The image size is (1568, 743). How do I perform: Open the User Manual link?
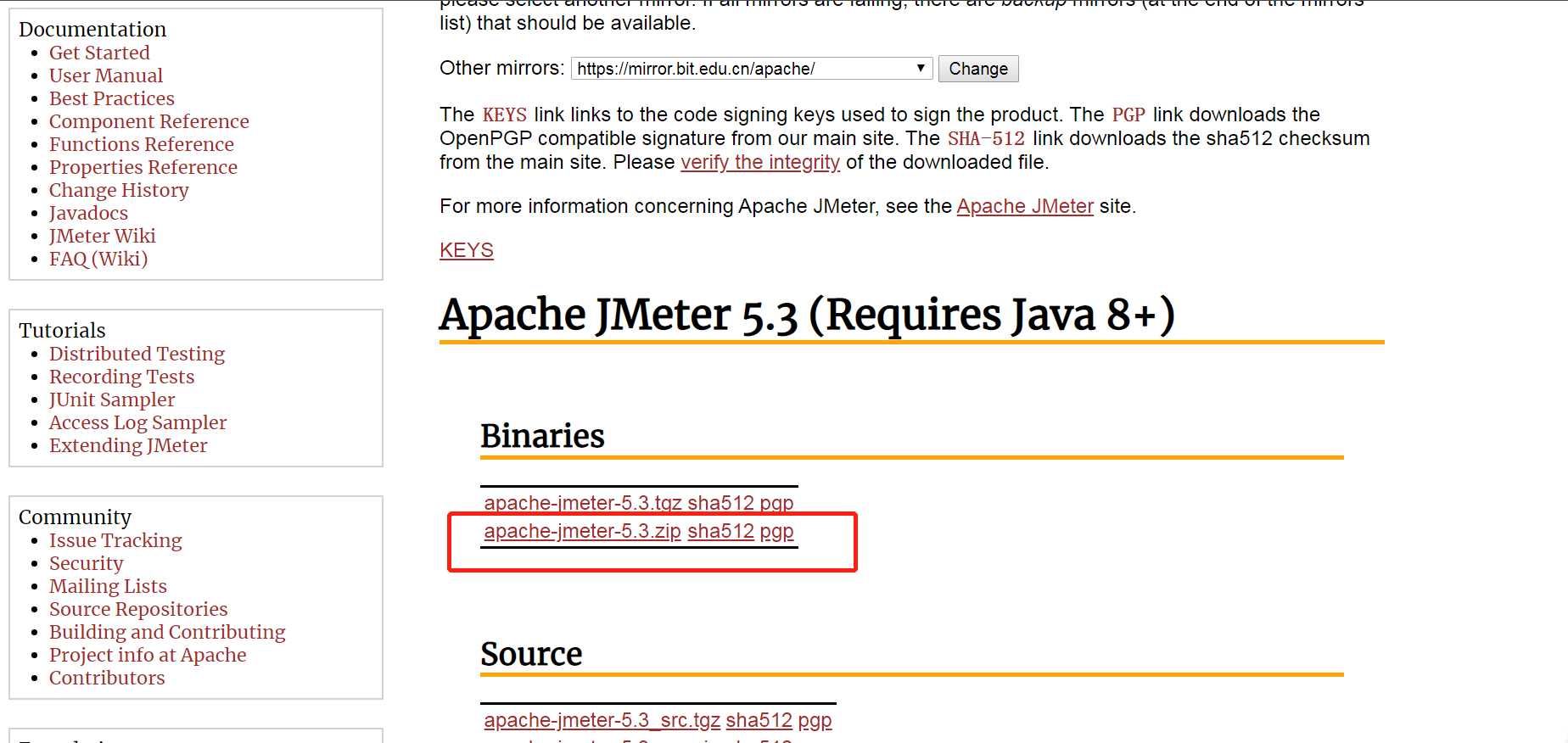click(x=106, y=75)
